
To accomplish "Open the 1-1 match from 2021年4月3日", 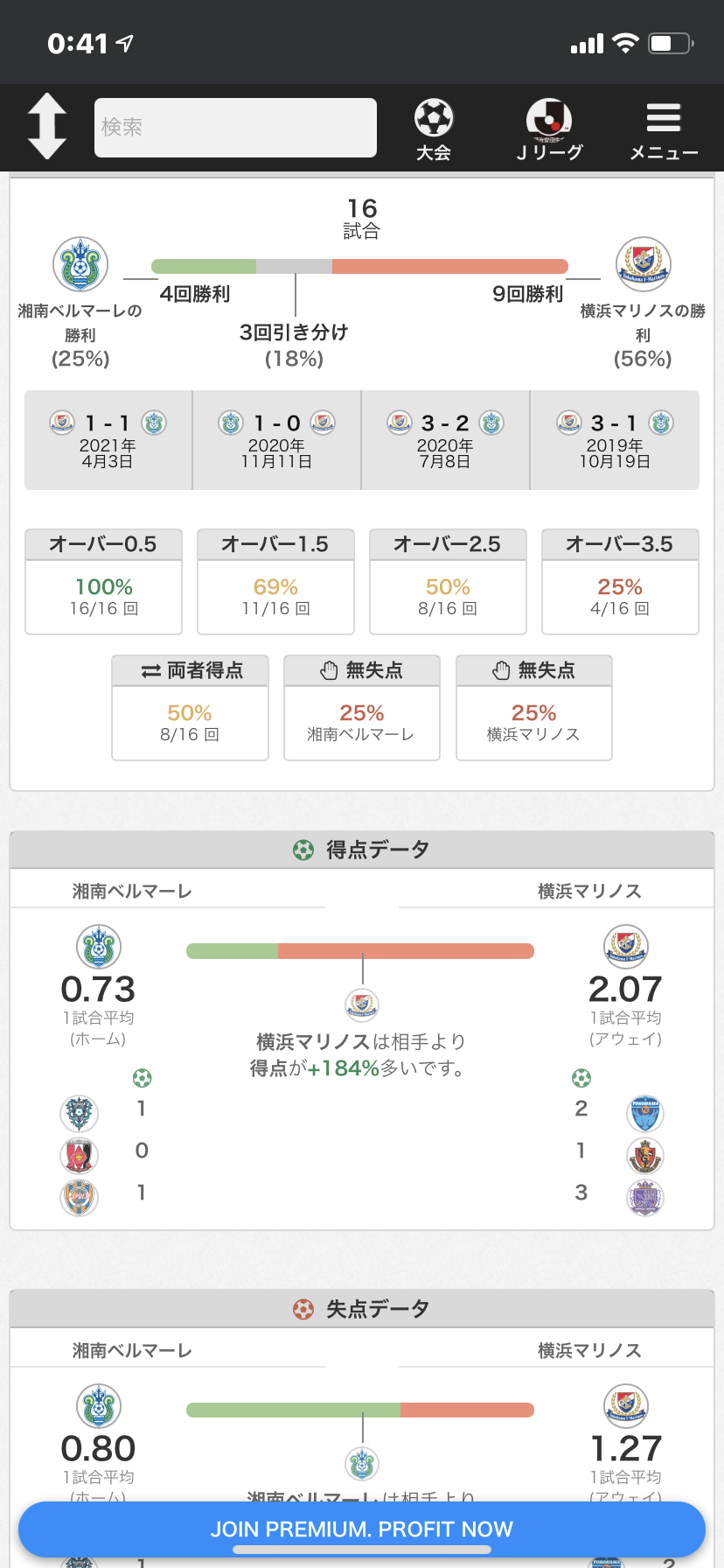I will 108,440.
